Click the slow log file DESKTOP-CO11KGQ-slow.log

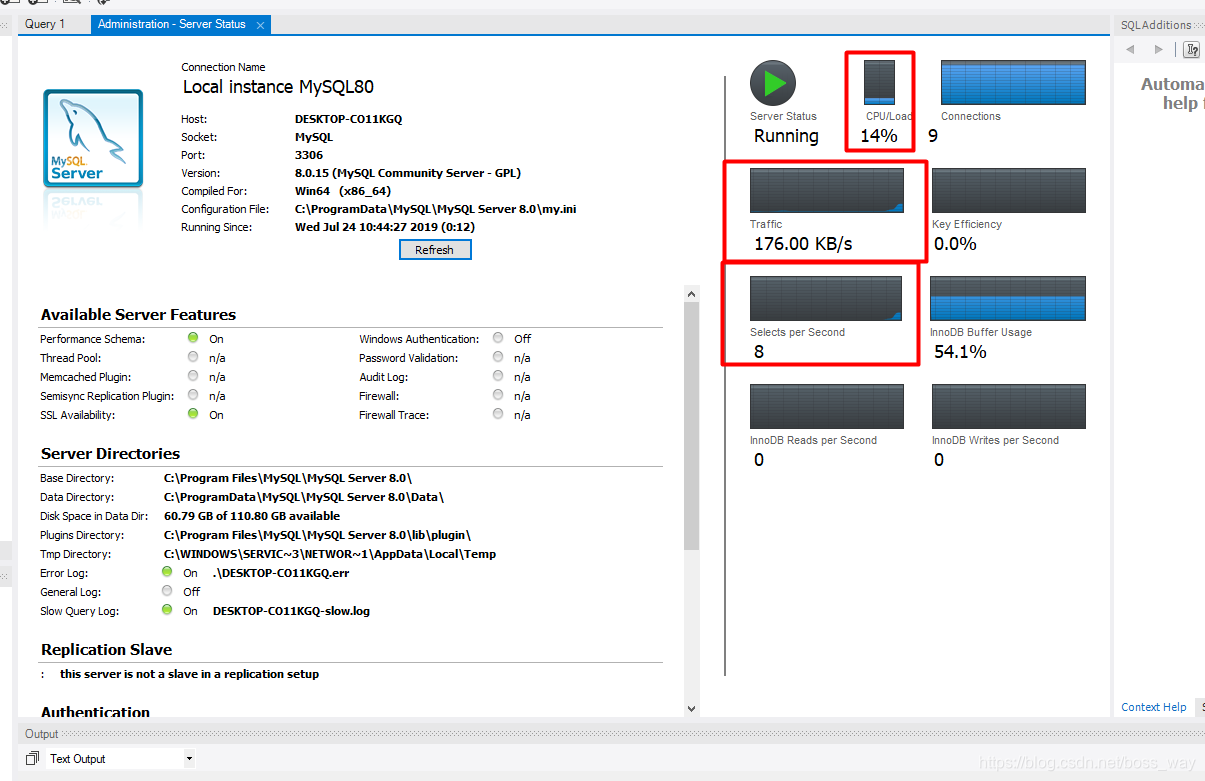[291, 611]
